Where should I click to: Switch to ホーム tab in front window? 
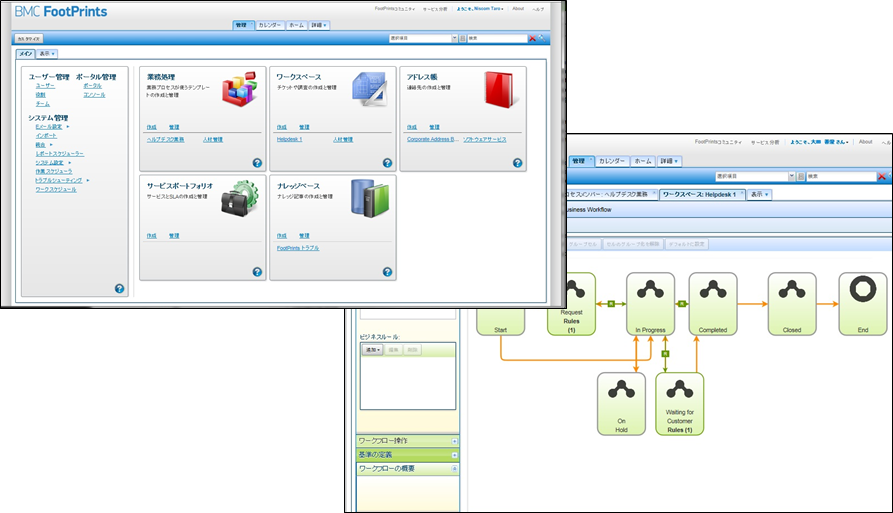click(x=296, y=25)
